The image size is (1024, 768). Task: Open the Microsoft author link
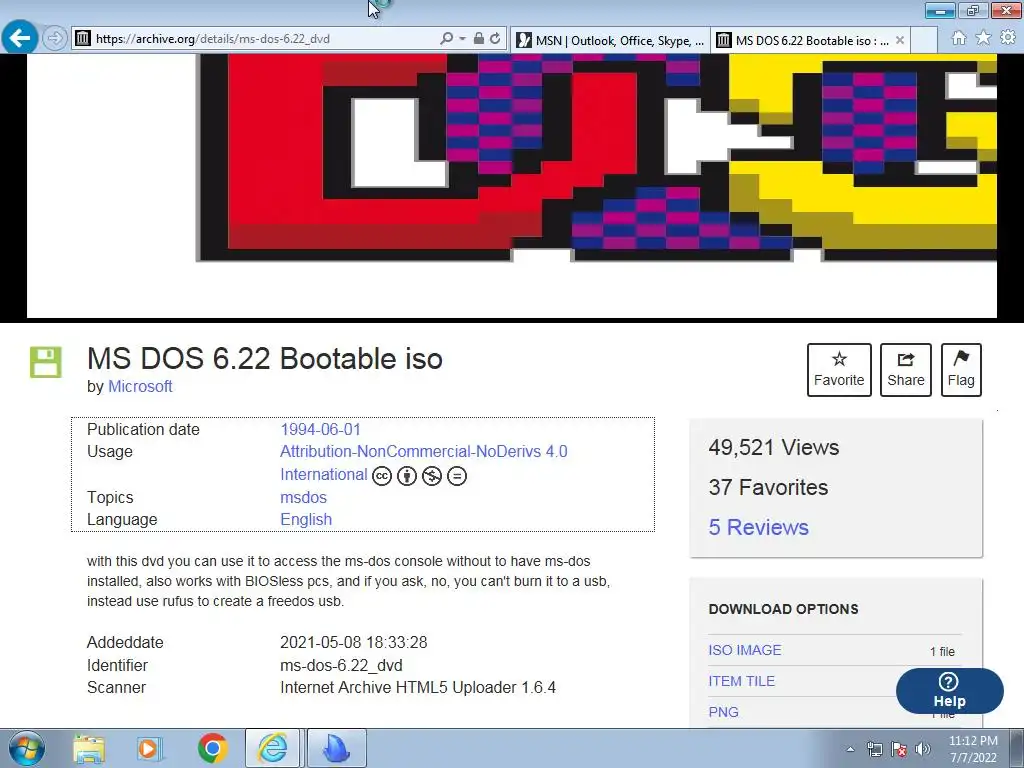coord(140,387)
